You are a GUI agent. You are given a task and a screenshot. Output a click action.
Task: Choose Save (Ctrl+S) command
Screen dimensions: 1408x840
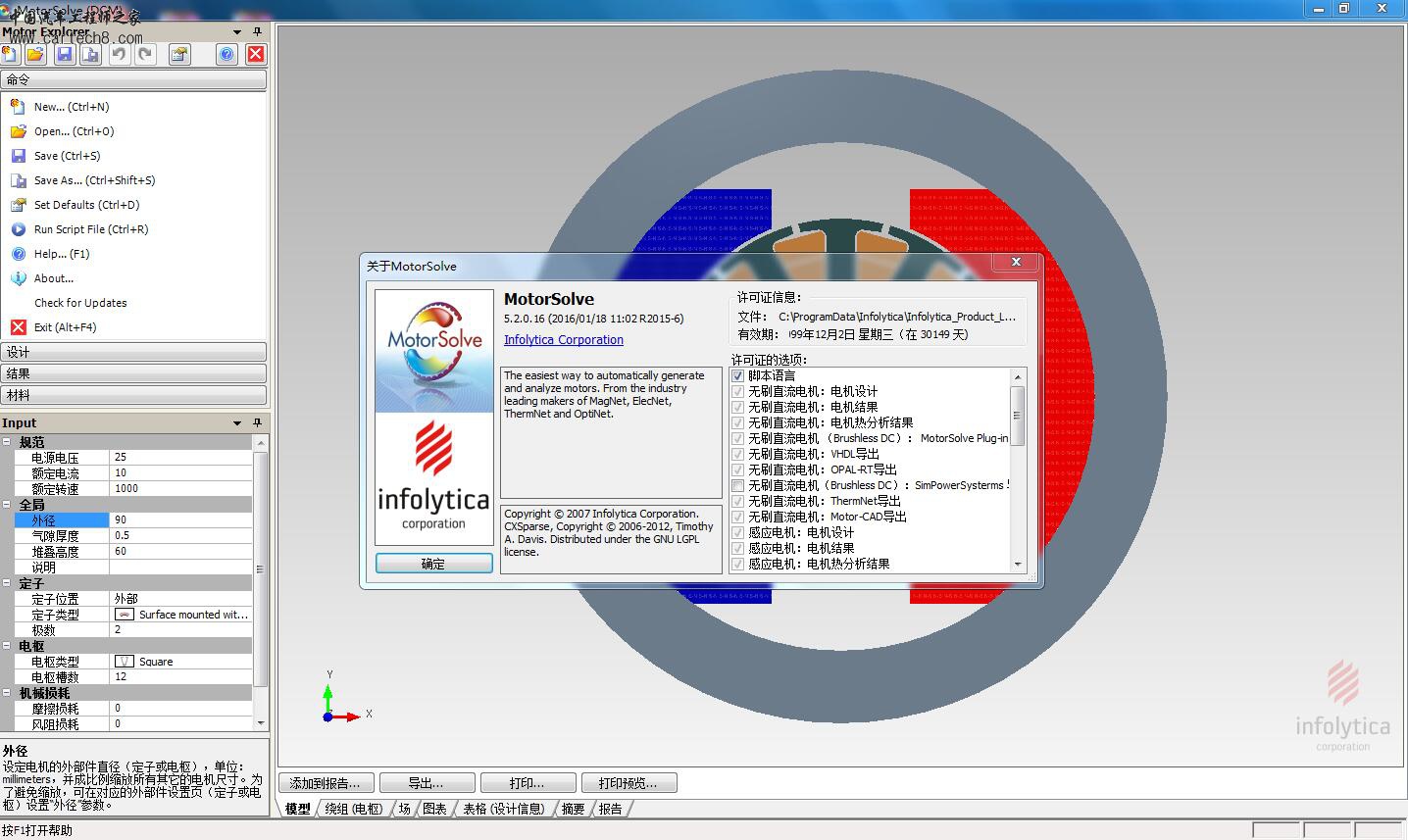[x=67, y=156]
